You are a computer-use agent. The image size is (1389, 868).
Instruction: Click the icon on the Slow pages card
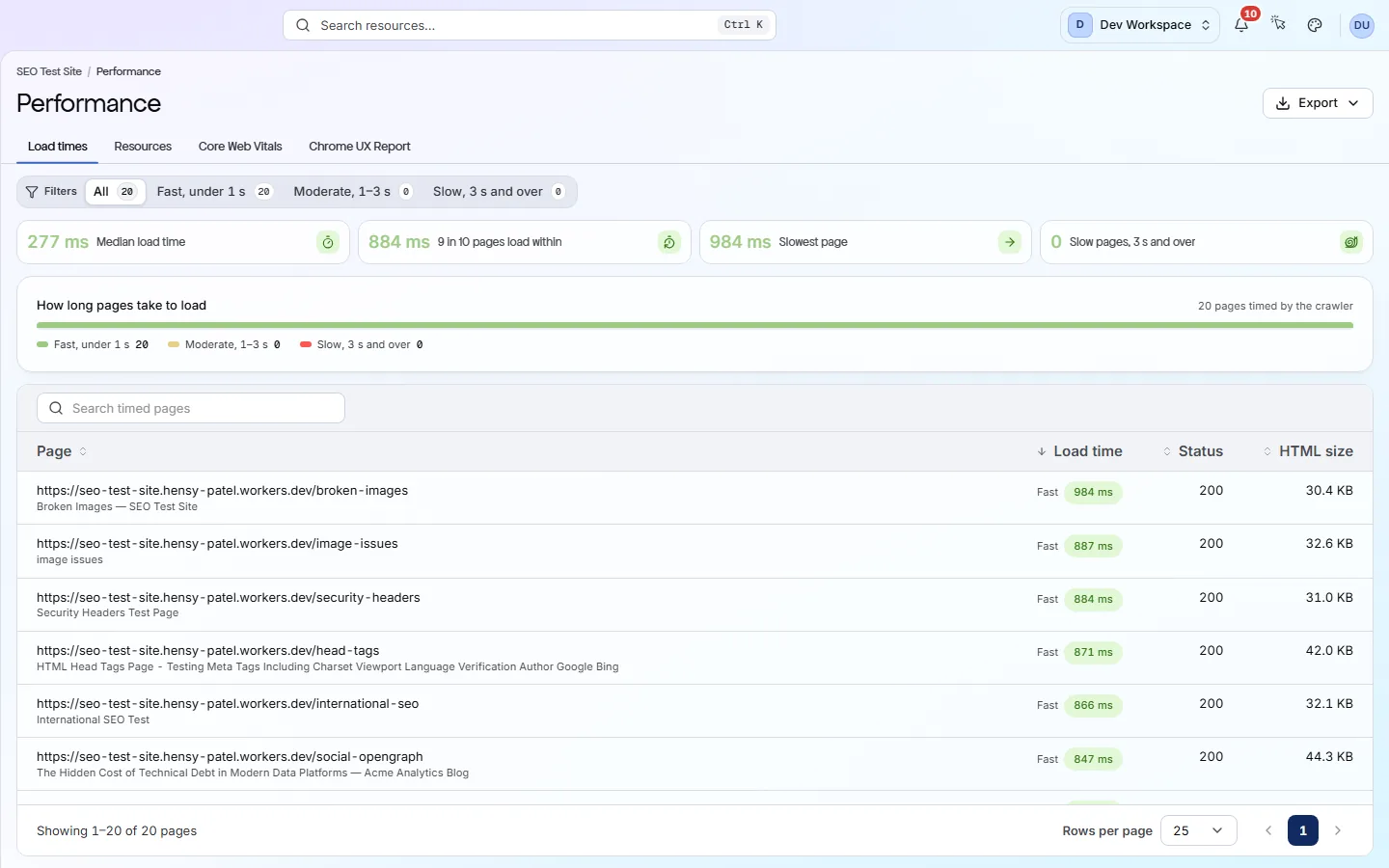click(1351, 242)
